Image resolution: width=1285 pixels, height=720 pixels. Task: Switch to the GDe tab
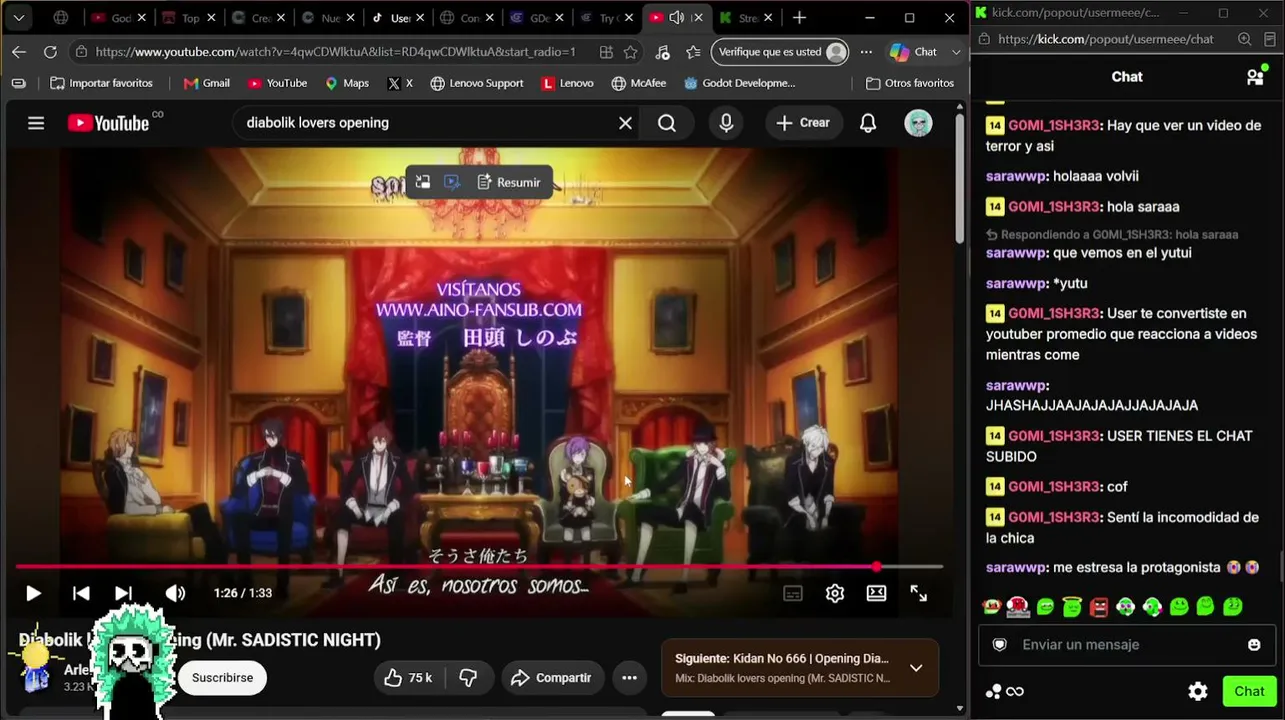tap(535, 18)
